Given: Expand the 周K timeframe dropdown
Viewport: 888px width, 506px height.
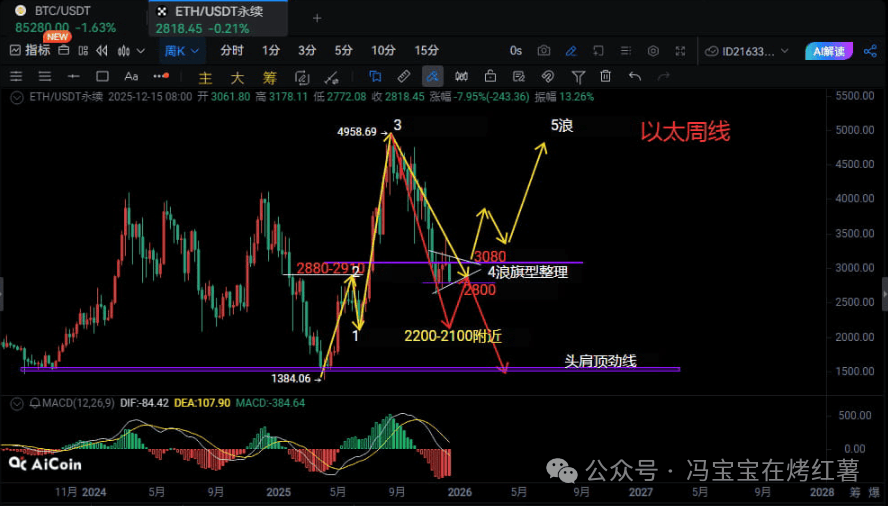Looking at the screenshot, I should (181, 51).
